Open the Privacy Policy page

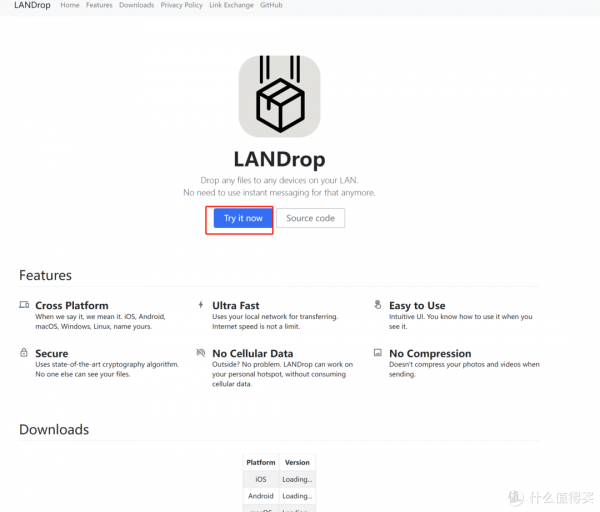pyautogui.click(x=181, y=6)
